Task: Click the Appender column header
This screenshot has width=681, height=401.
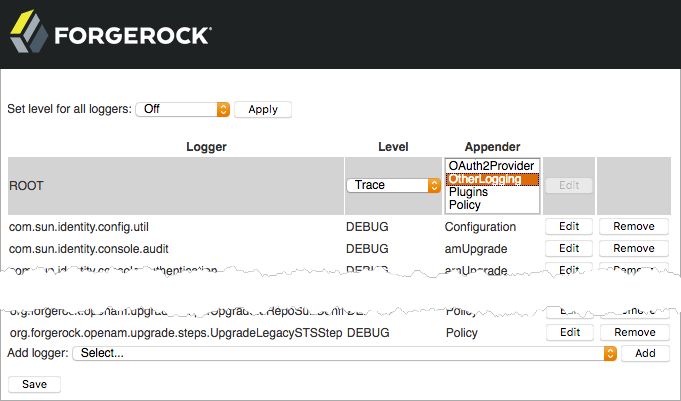Action: [x=492, y=147]
